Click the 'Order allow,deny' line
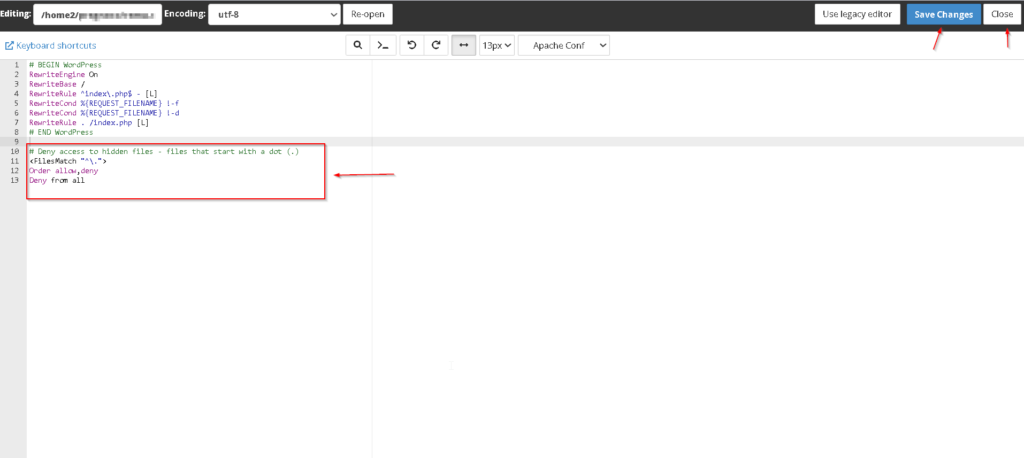 pyautogui.click(x=63, y=171)
